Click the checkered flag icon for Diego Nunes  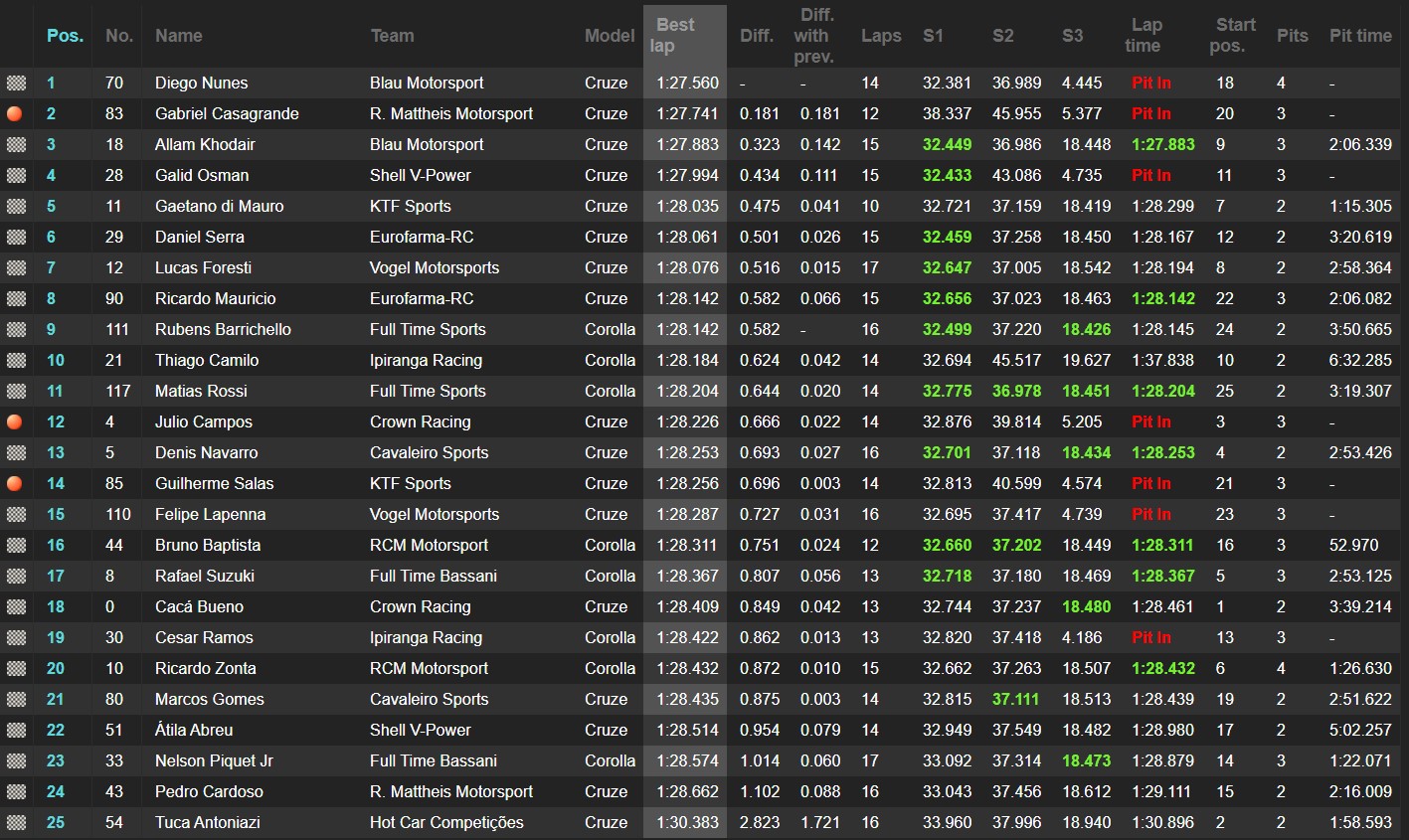click(x=16, y=83)
